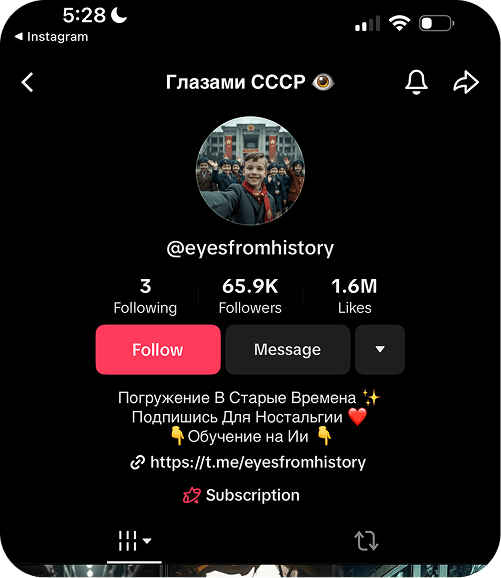This screenshot has height=578, width=501.
Task: Tap the Wi-Fi status icon
Action: click(399, 23)
